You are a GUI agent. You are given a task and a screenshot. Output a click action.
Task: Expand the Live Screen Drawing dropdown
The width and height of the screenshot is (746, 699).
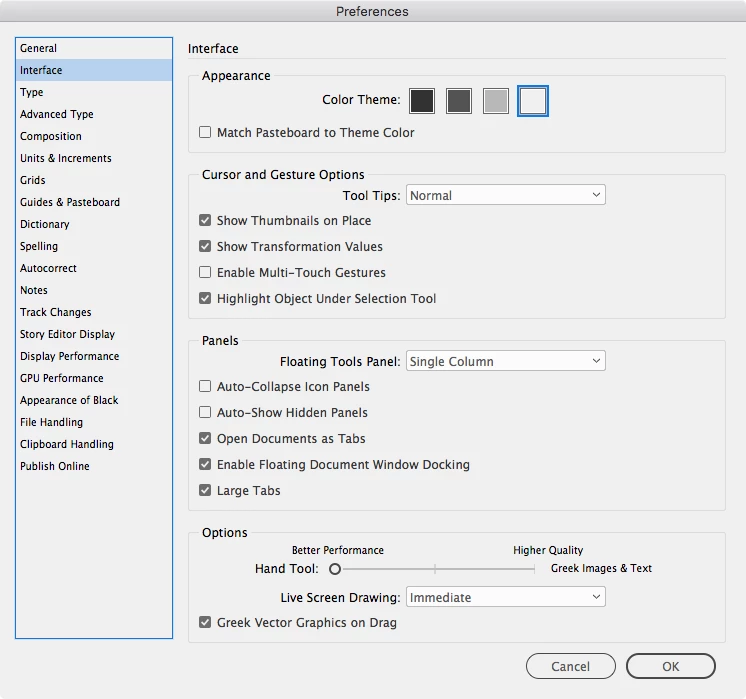pyautogui.click(x=505, y=597)
